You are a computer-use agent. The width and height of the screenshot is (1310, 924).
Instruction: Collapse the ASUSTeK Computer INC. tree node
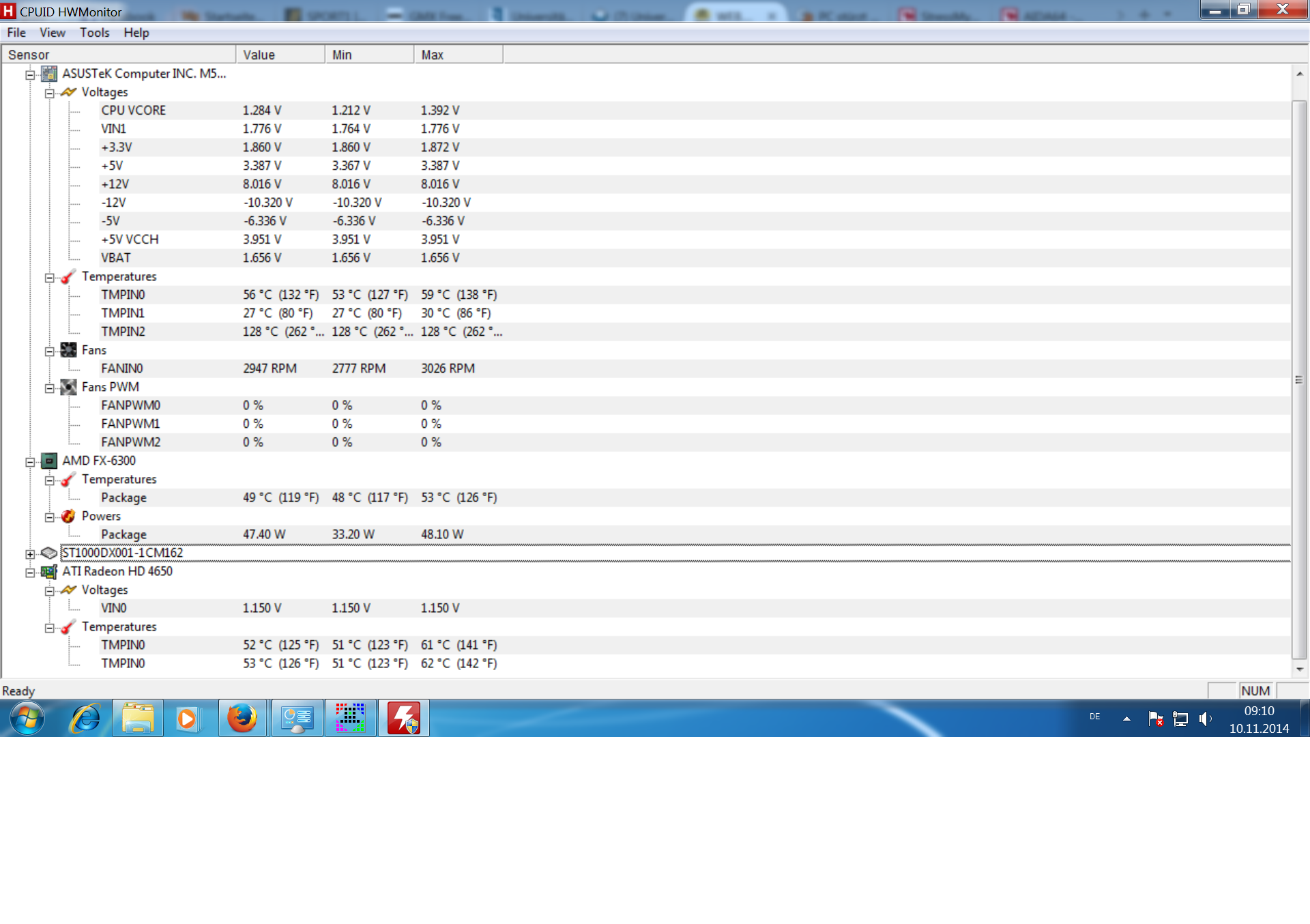tap(30, 75)
